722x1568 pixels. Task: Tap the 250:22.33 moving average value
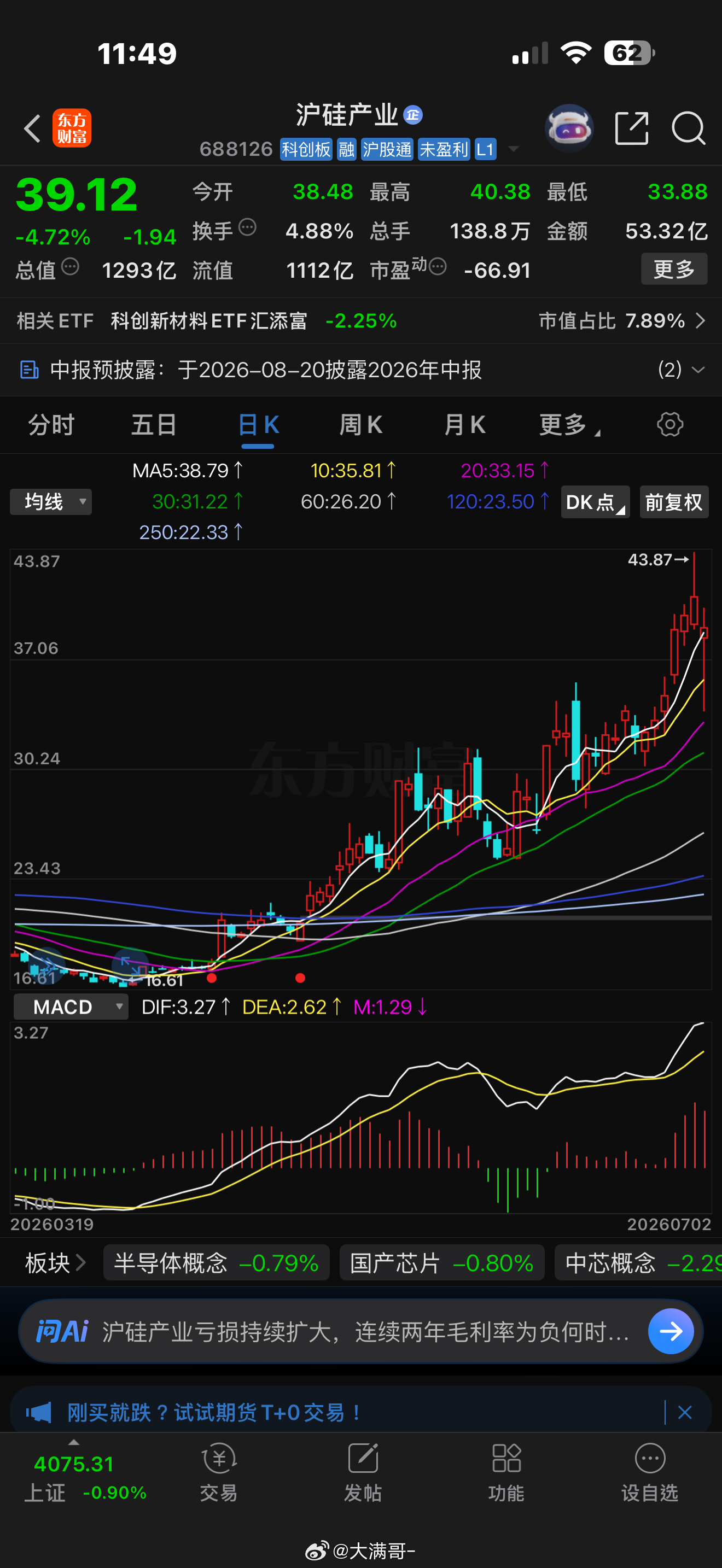[191, 532]
